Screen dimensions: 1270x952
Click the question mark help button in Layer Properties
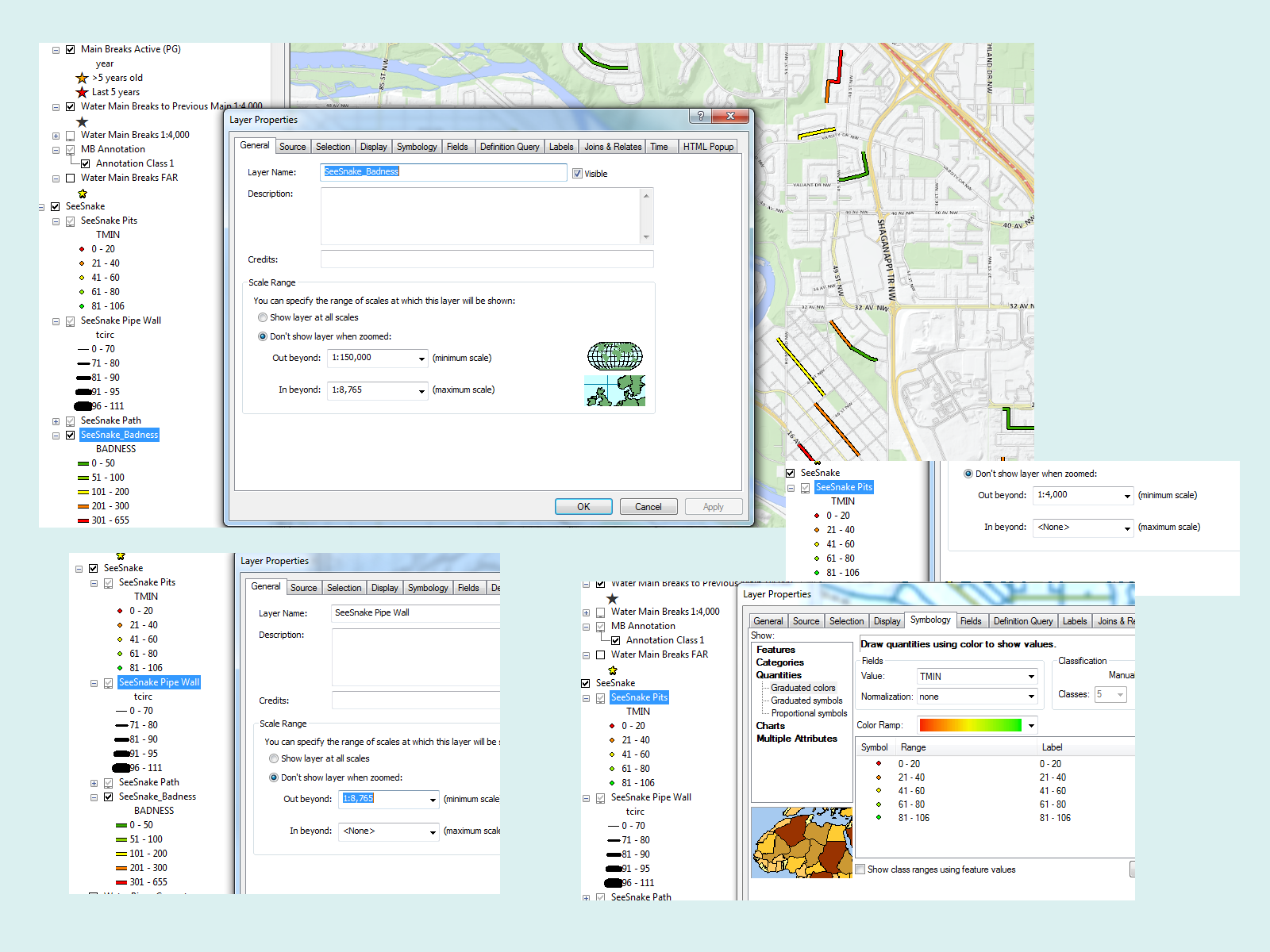[700, 116]
